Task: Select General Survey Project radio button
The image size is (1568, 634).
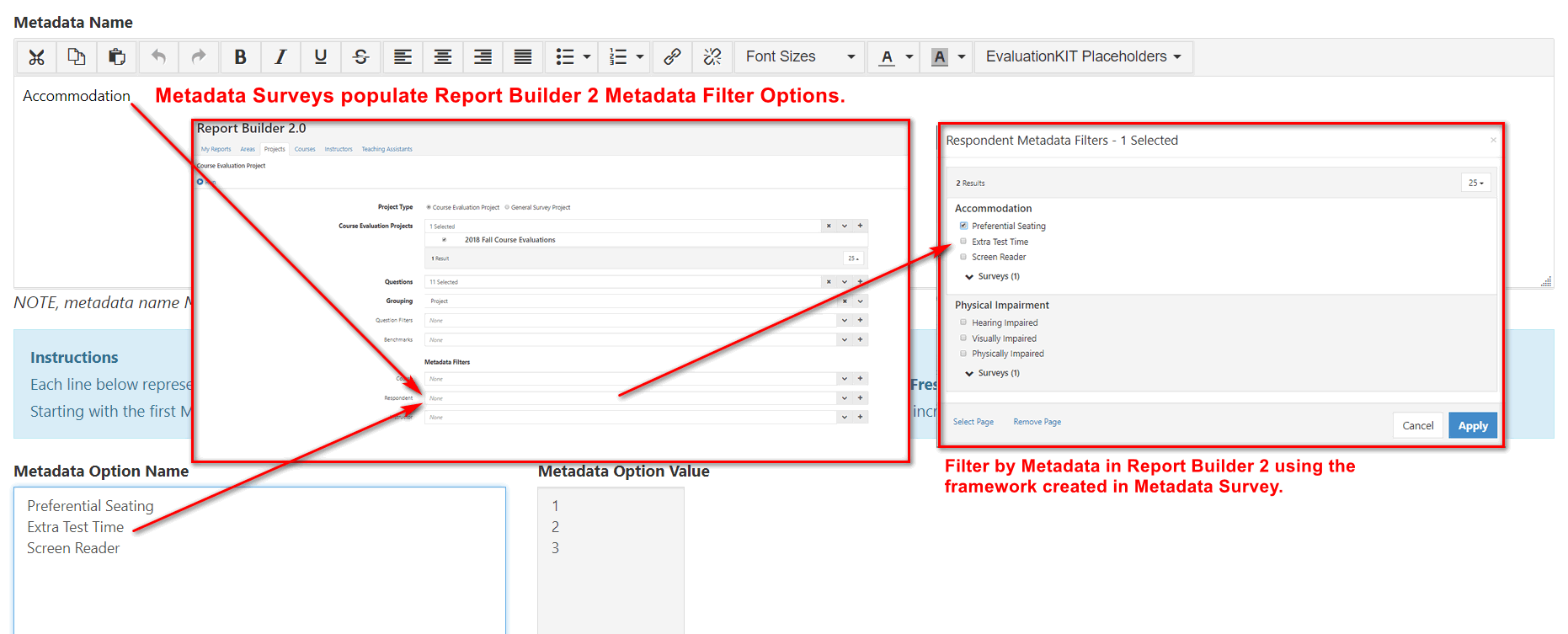Action: point(507,207)
